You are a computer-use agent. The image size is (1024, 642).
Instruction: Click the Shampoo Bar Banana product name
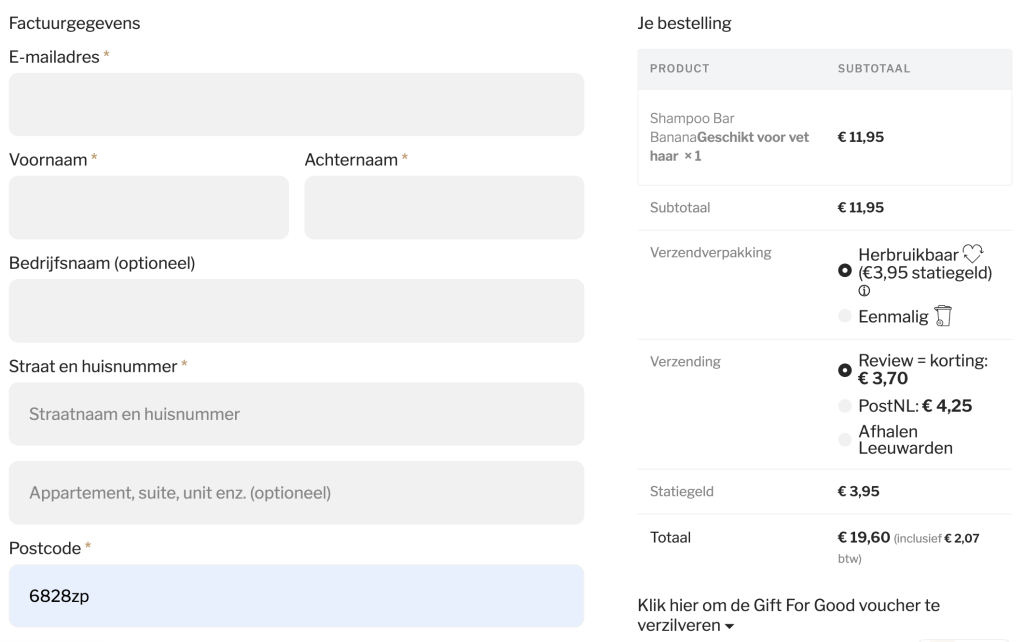click(x=700, y=127)
